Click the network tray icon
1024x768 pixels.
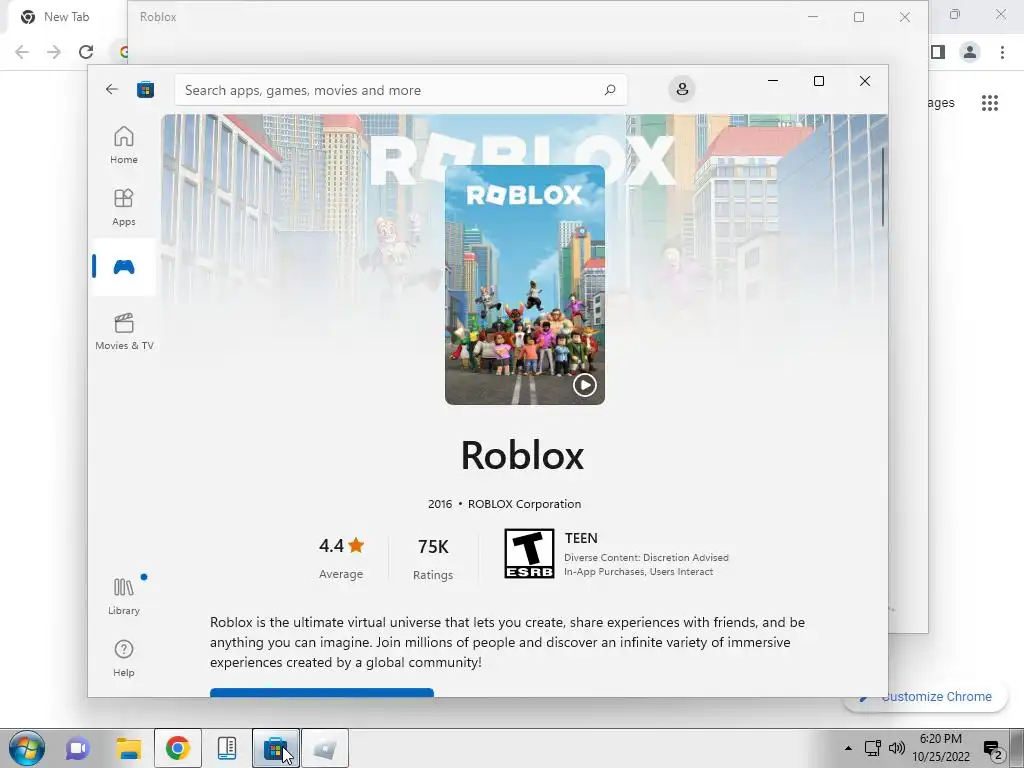point(872,748)
